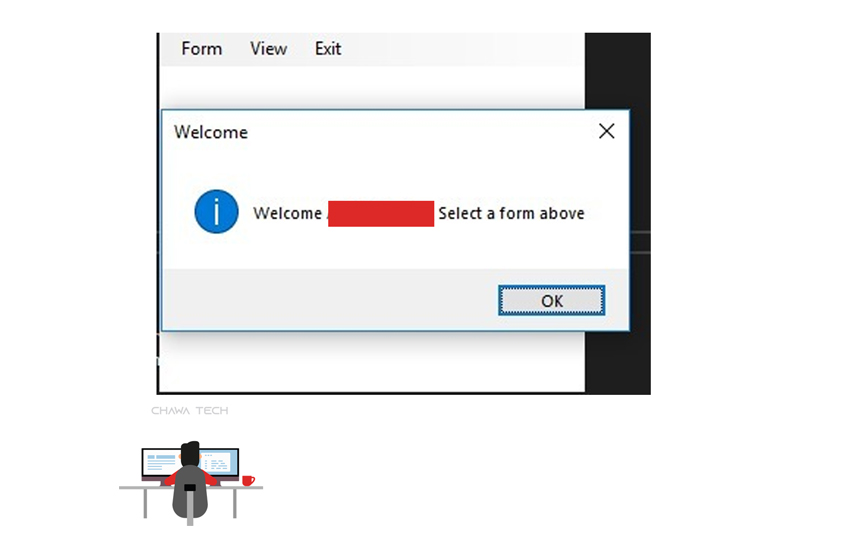
Task: Click the right monitor in the illustration
Action: [x=220, y=464]
